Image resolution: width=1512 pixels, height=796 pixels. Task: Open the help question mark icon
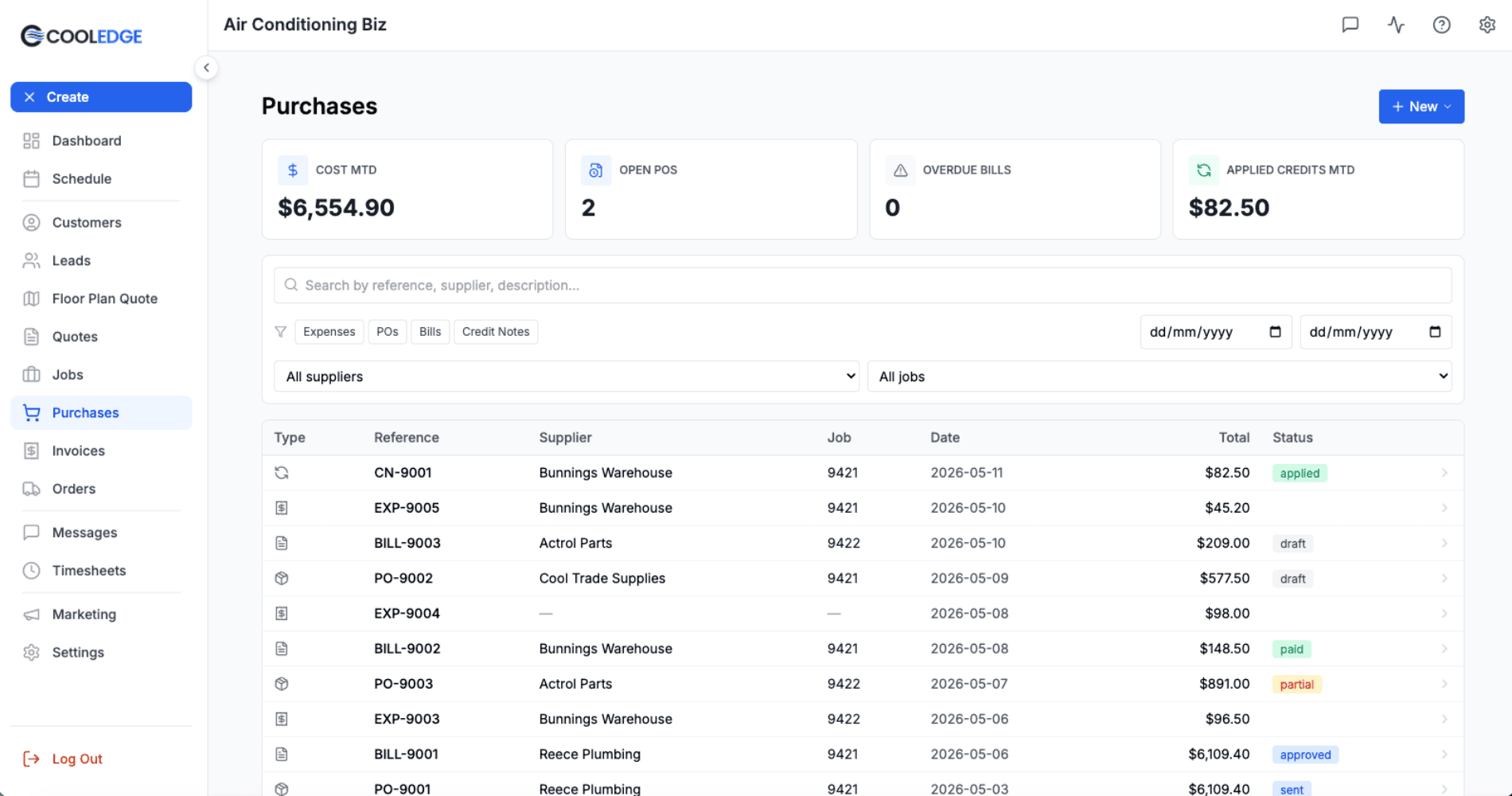[1441, 25]
